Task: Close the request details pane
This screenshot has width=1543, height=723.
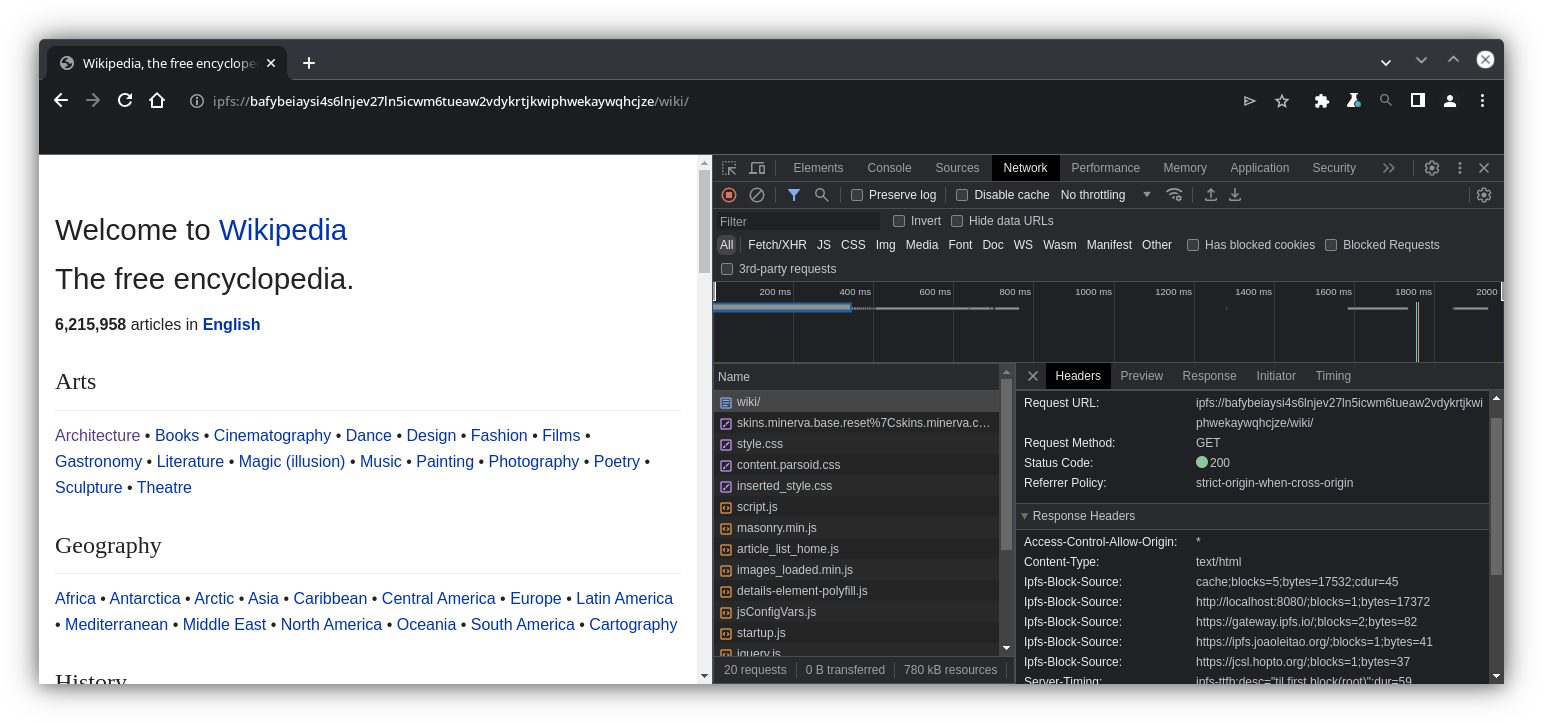Action: click(1033, 376)
